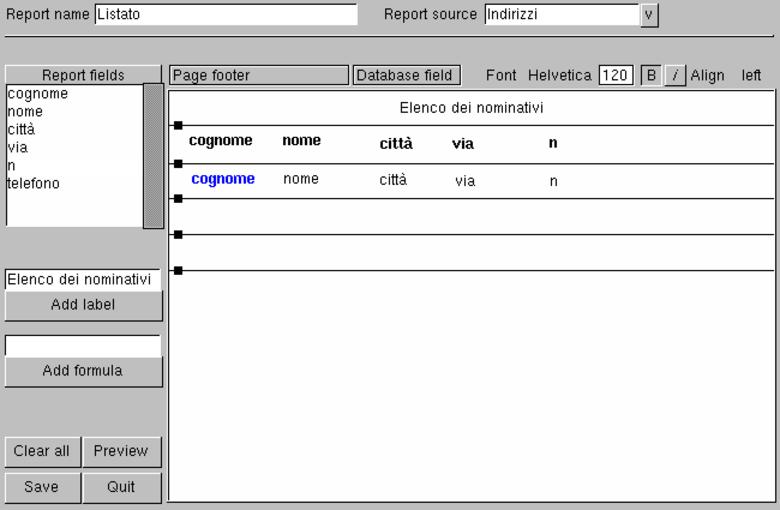The height and width of the screenshot is (510, 780).
Task: Select the n database field in detail row
Action: (554, 181)
